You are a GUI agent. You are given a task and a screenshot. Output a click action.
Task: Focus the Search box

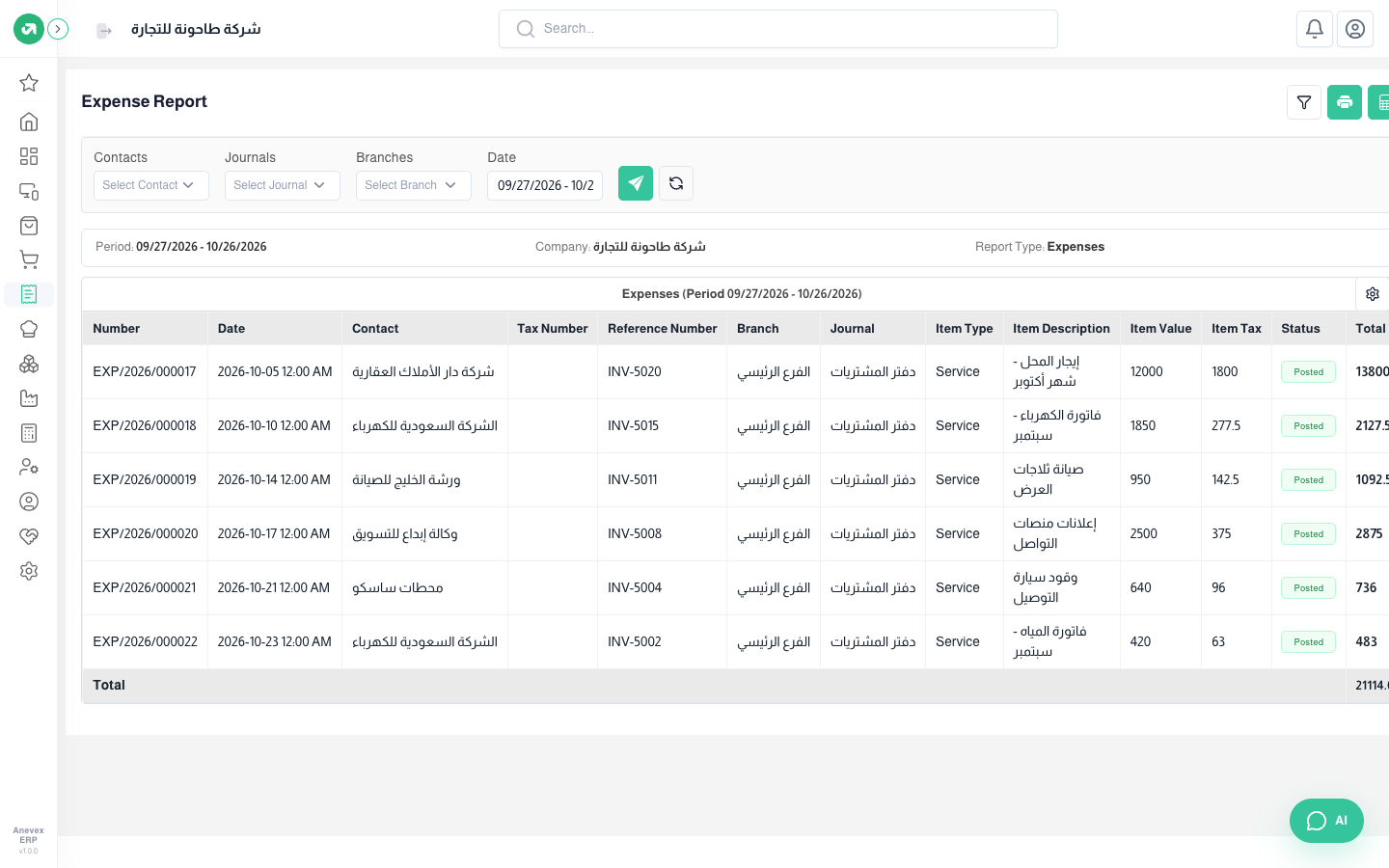[x=778, y=29]
